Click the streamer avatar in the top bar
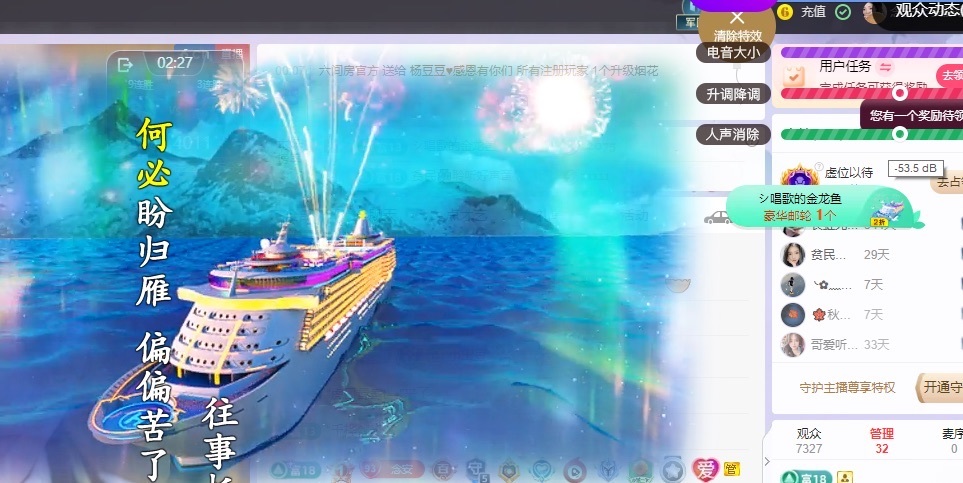 point(875,12)
